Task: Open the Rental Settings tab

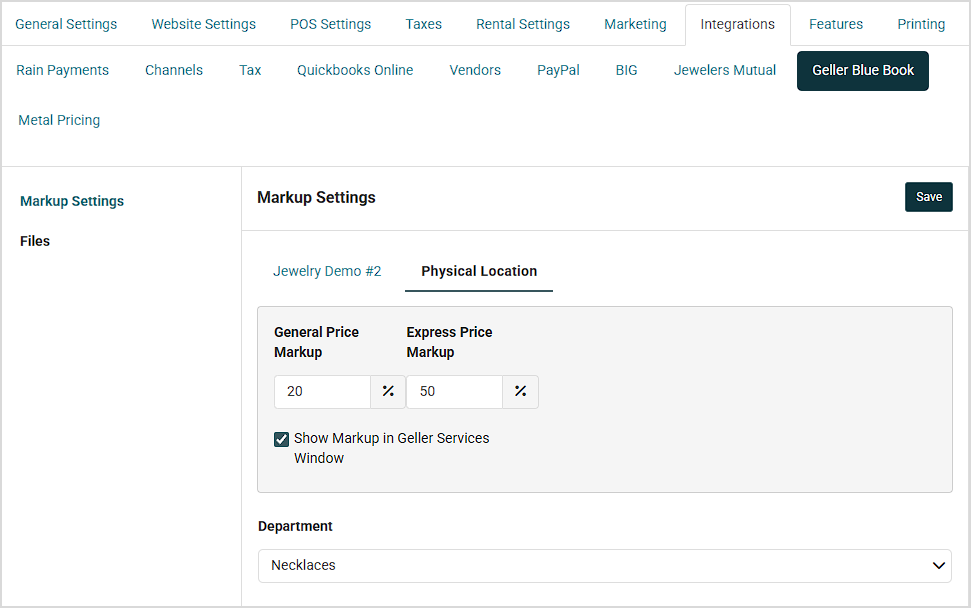Action: 523,24
